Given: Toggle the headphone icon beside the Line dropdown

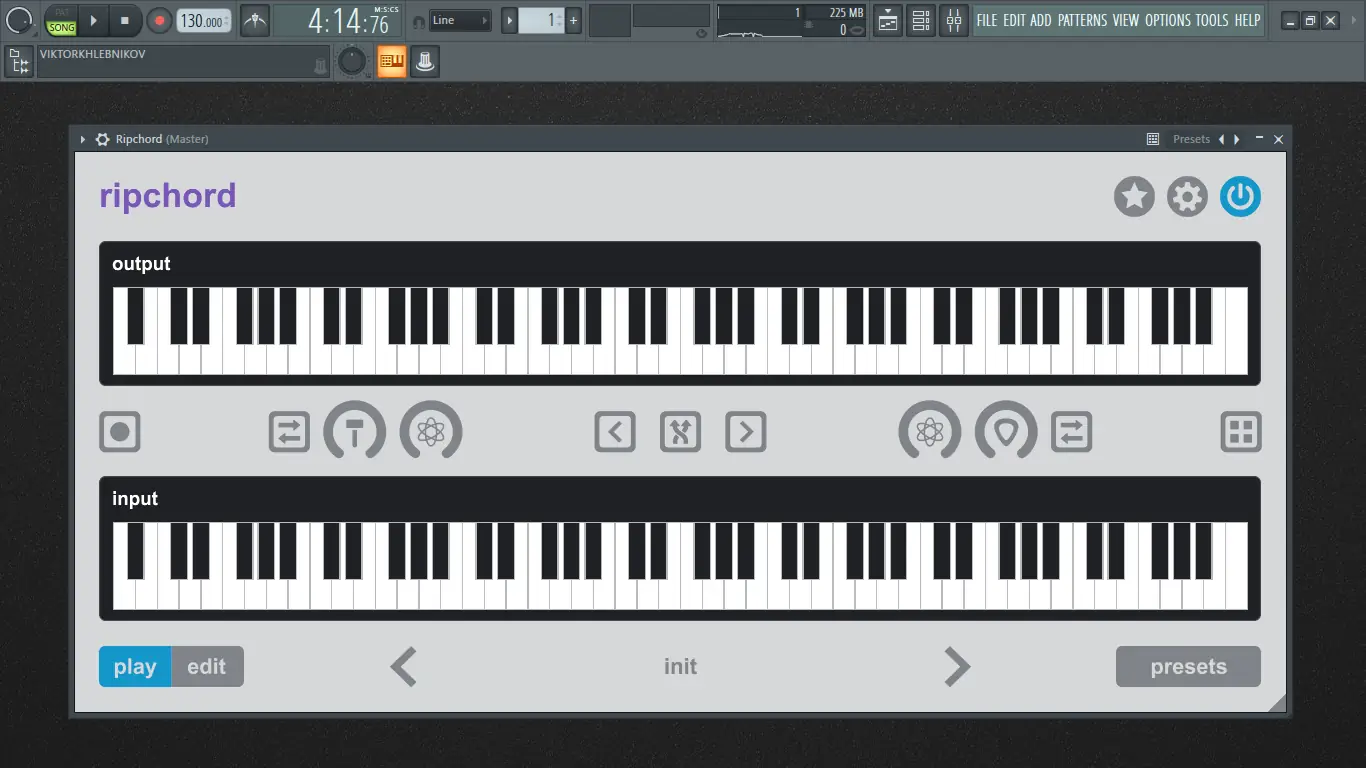Looking at the screenshot, I should coord(418,21).
